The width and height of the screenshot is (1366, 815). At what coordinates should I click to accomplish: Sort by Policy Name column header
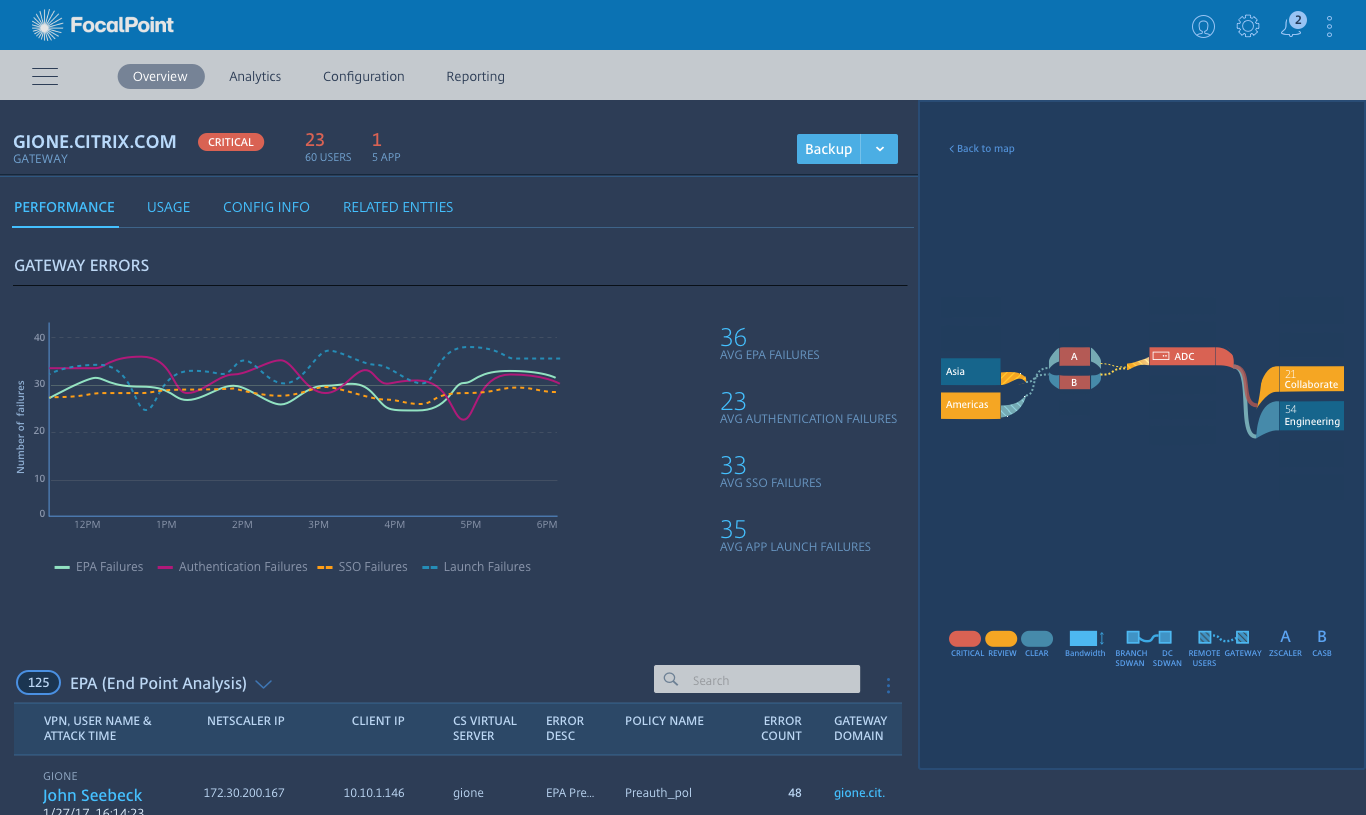click(664, 721)
